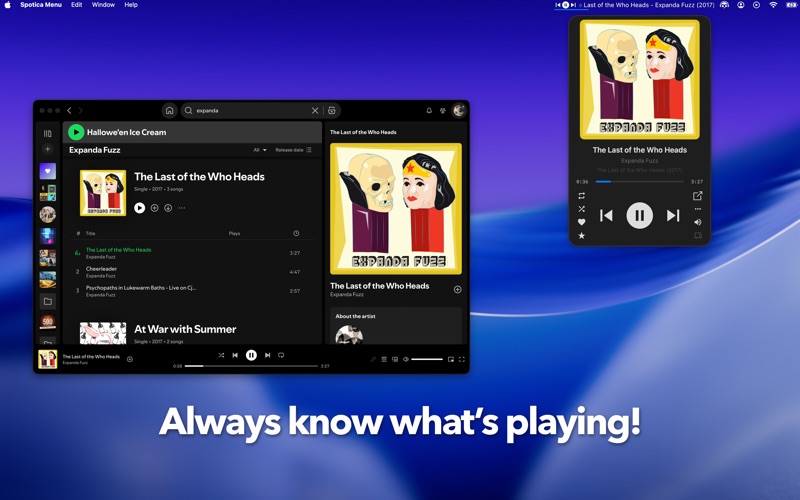Pause playback in the Spotify bottom bar
Viewport: 800px width, 500px height.
(x=251, y=355)
